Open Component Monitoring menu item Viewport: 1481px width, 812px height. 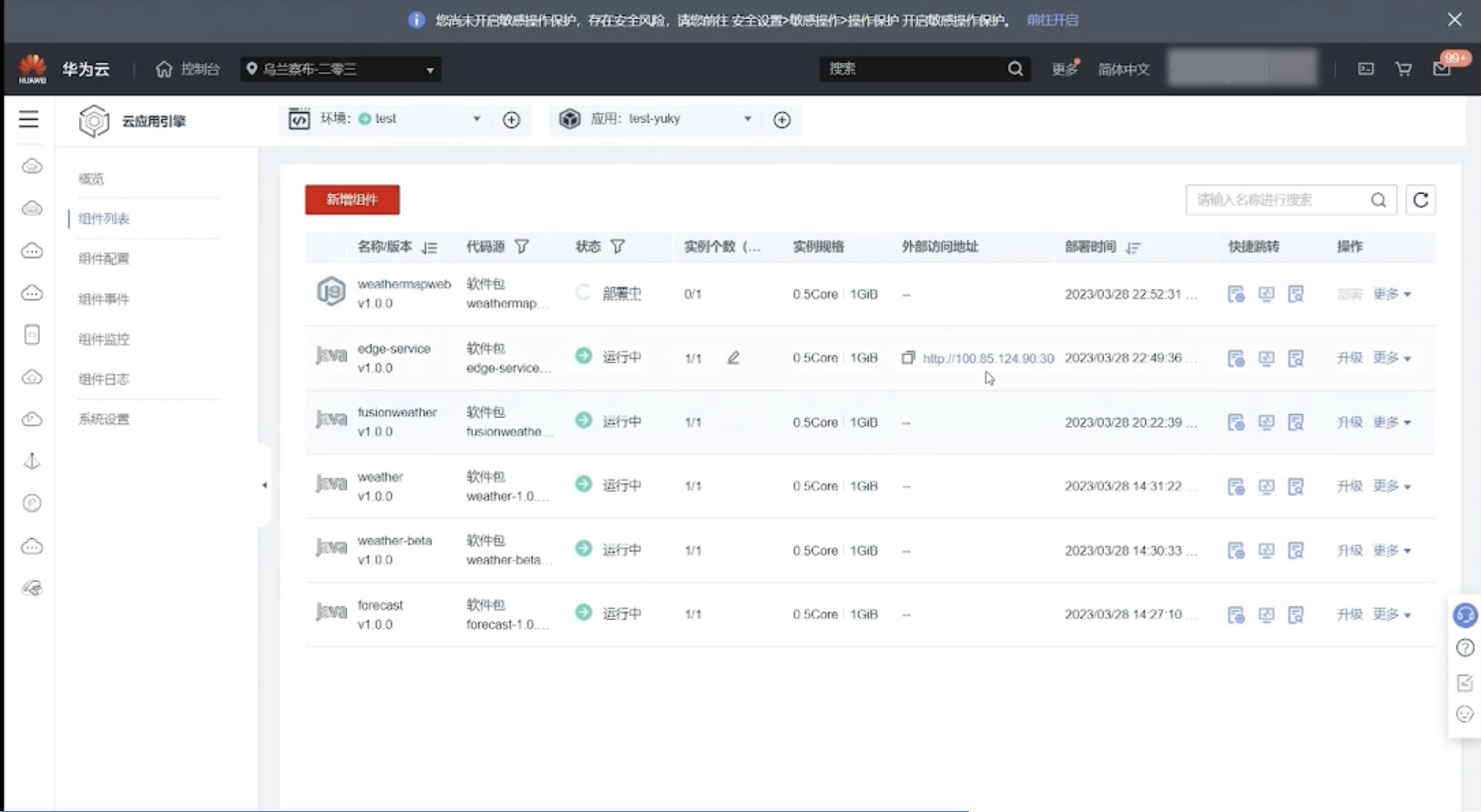(104, 339)
